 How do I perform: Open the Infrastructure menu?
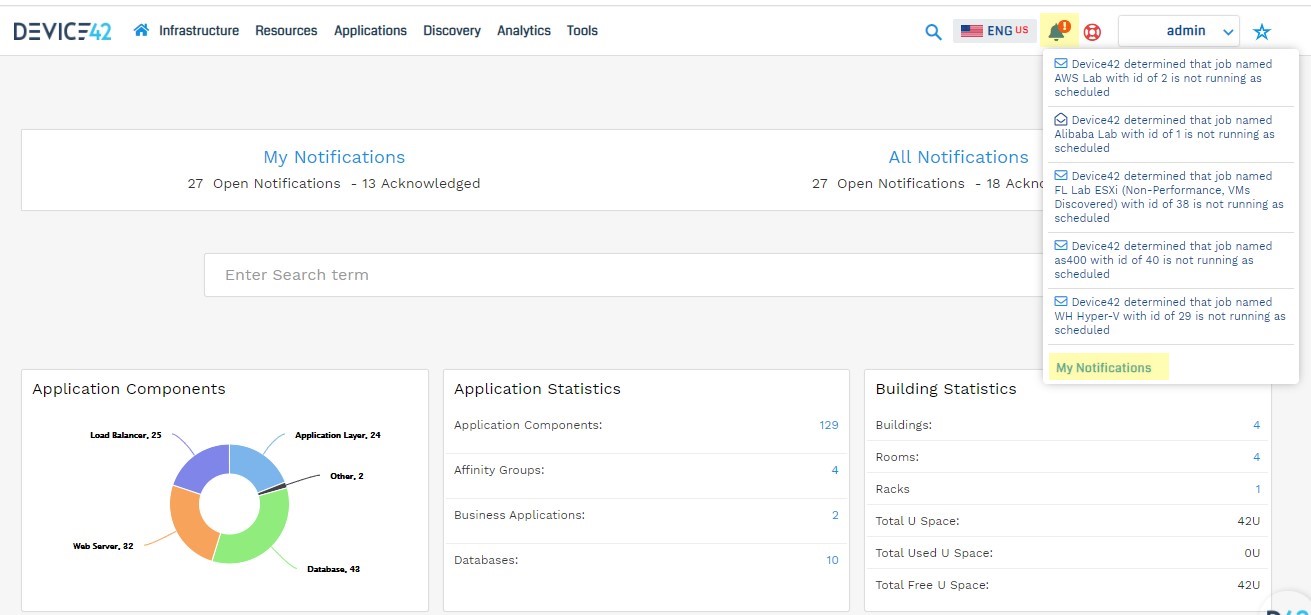point(199,31)
